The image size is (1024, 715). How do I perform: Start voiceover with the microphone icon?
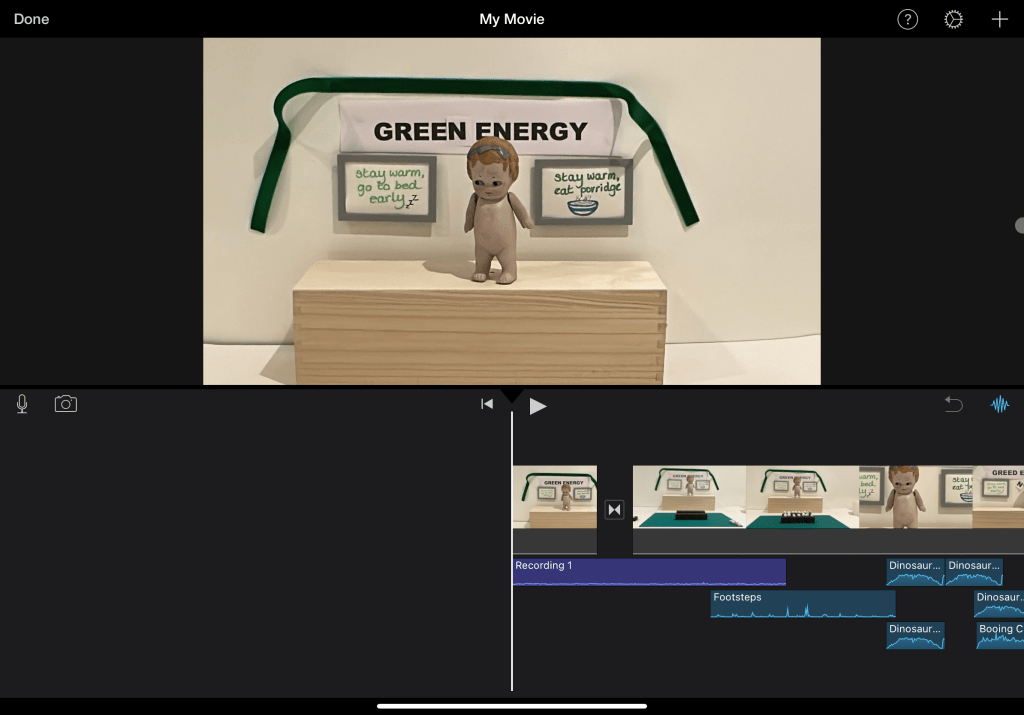tap(22, 404)
